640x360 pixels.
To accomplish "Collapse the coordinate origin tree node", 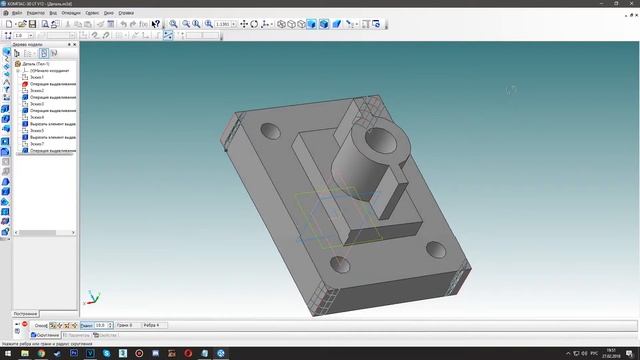I will pos(18,71).
